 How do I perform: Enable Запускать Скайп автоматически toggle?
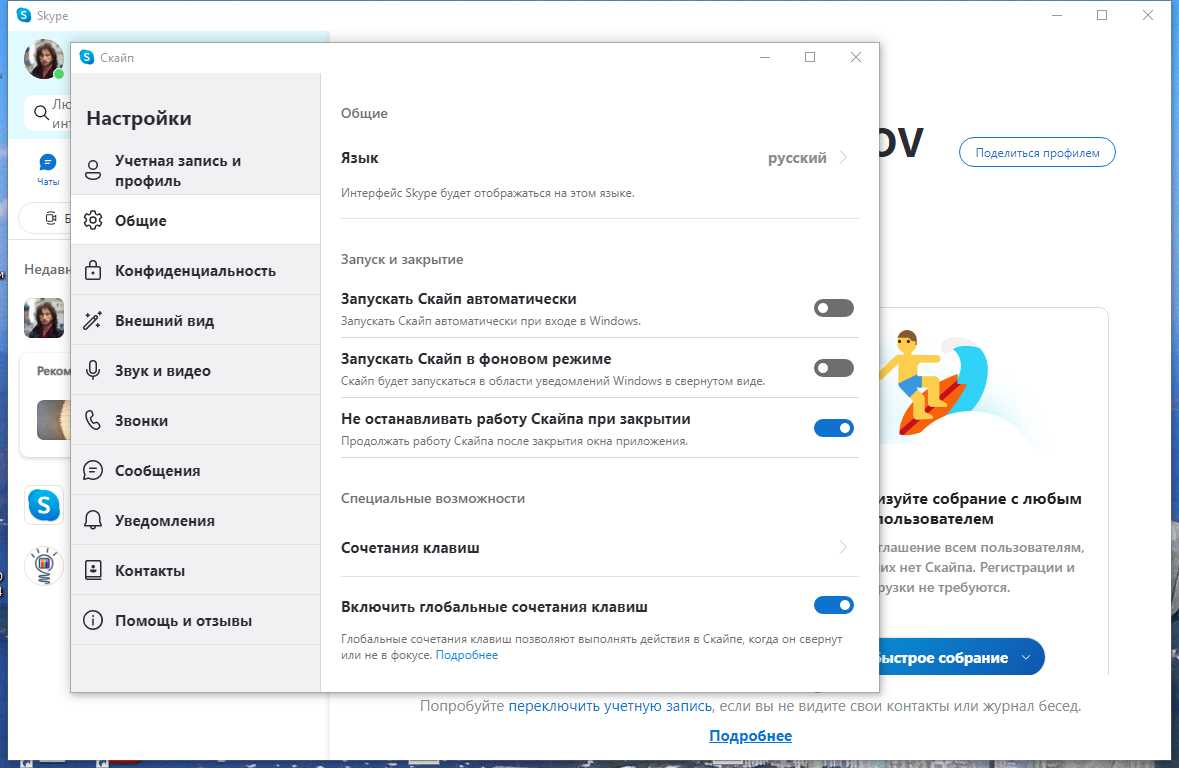click(833, 308)
